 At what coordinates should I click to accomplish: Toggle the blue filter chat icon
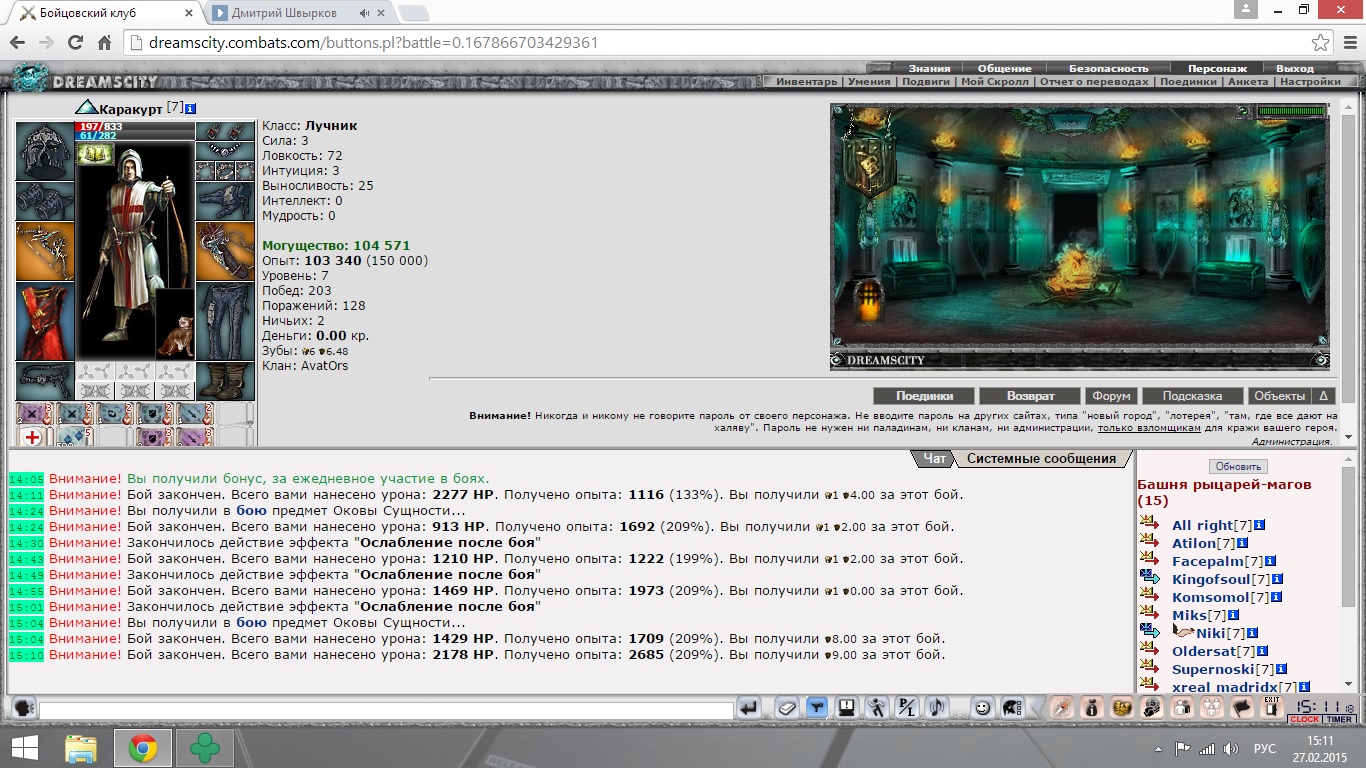click(817, 708)
